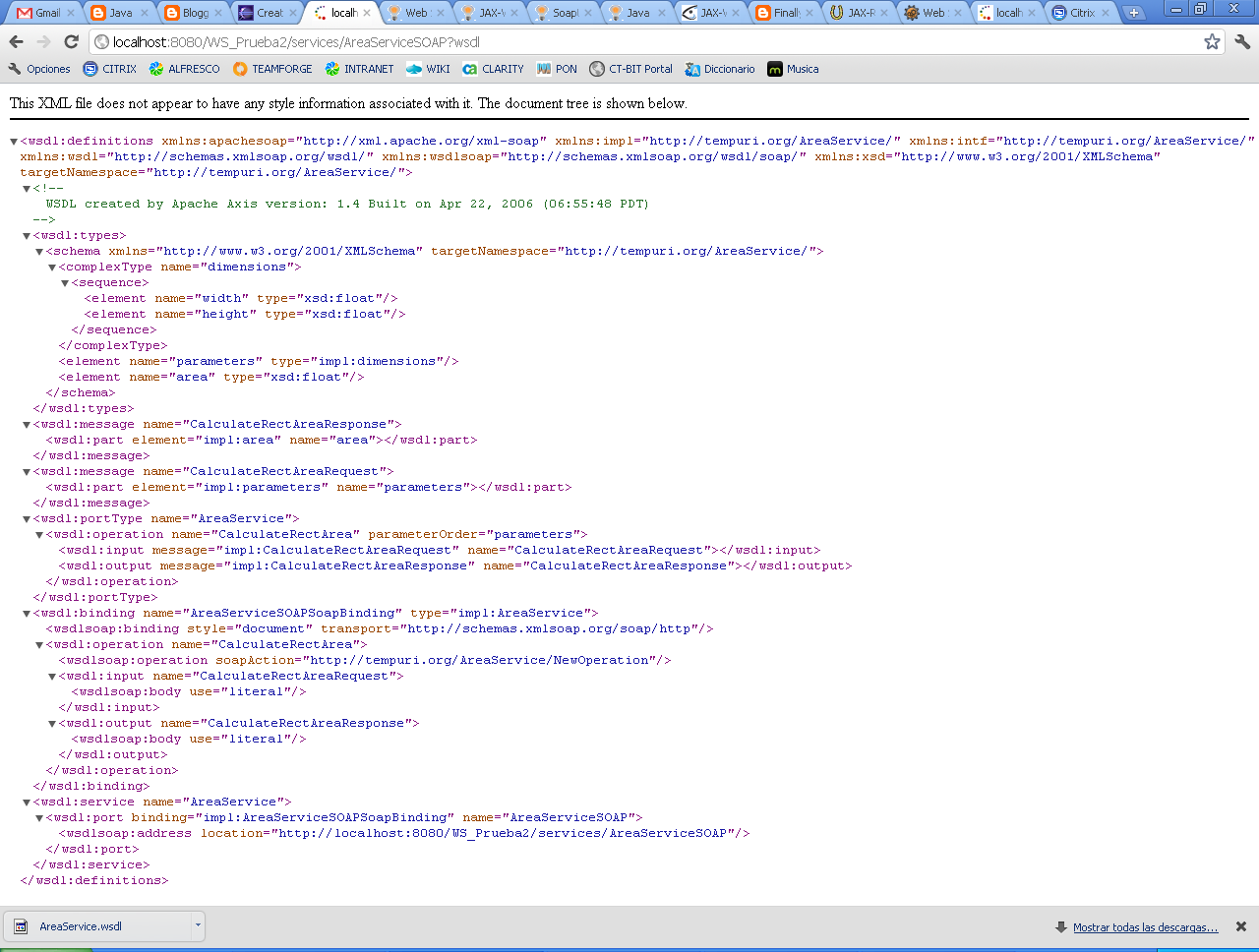
Task: Open the Musica bookmark
Action: (x=793, y=69)
